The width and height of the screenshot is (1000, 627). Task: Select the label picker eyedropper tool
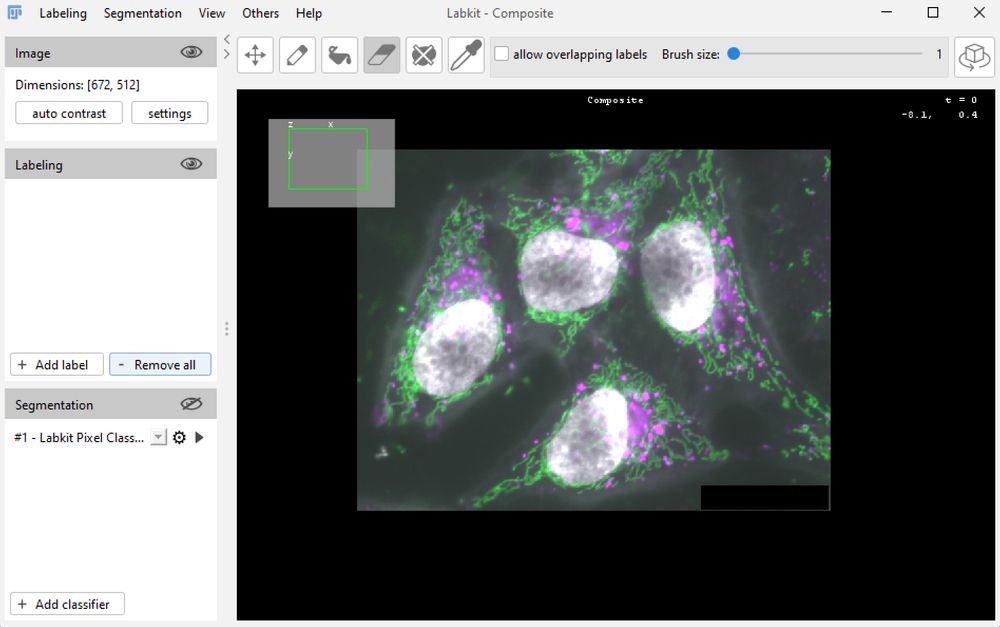coord(466,55)
